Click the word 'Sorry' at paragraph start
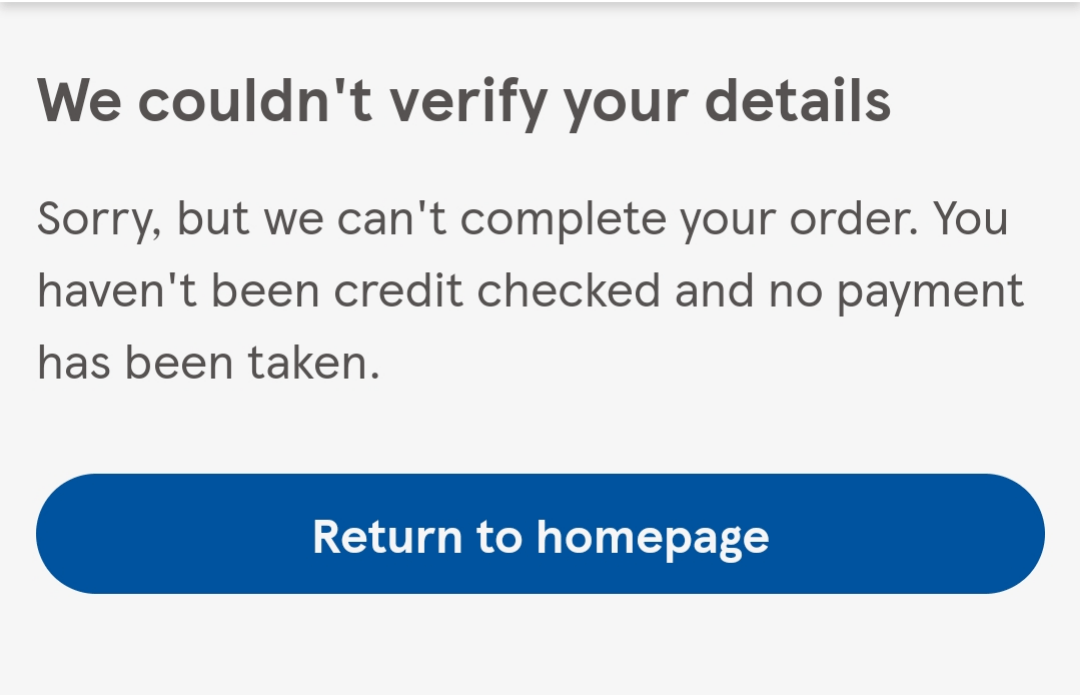Viewport: 1080px width, 695px height. coord(95,218)
